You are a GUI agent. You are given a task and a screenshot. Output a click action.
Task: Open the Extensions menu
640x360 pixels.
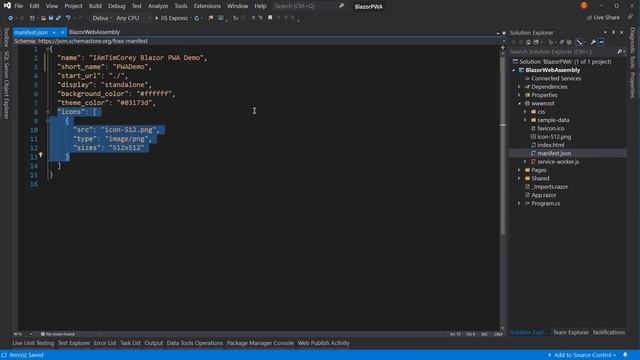(207, 6)
